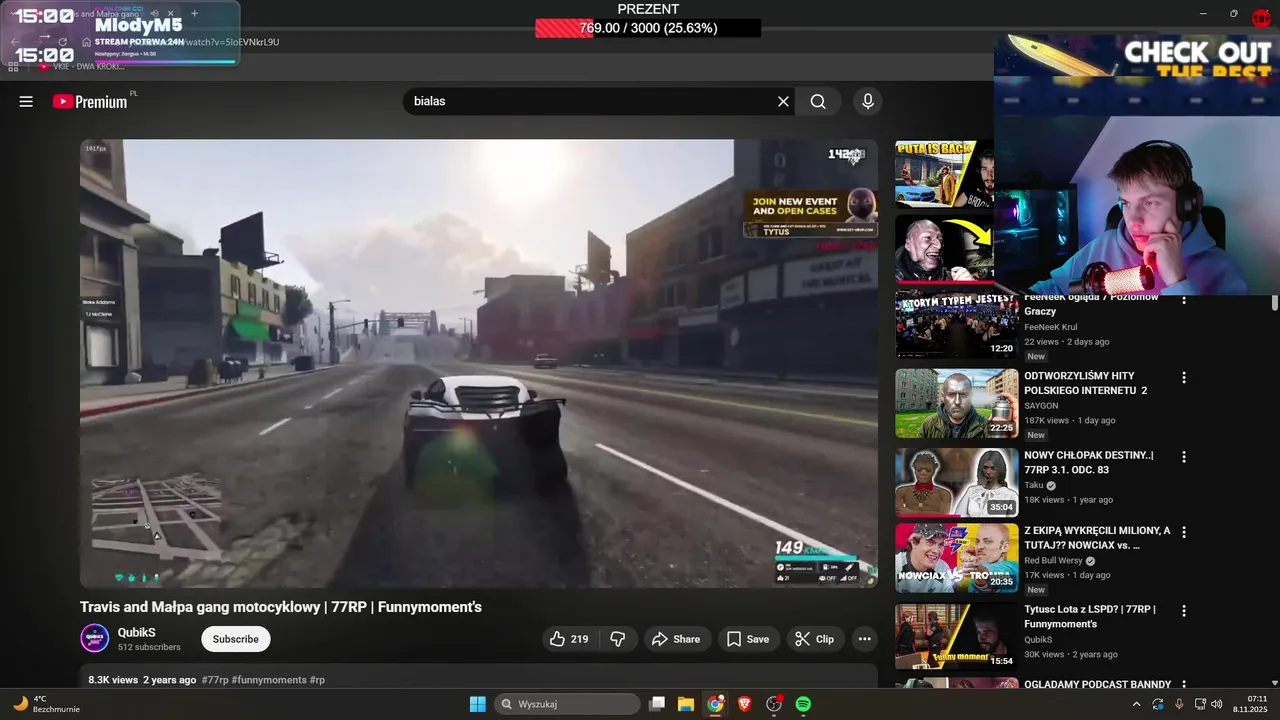Open options for Tytusc Lota video
Image resolution: width=1280 pixels, height=720 pixels.
click(1184, 611)
